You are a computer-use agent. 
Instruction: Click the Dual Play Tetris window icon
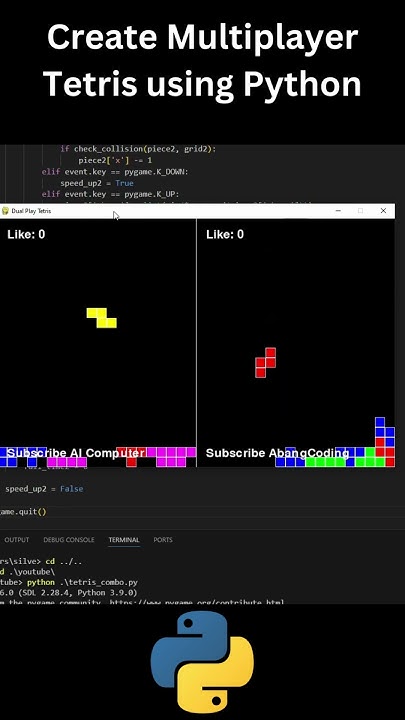6,211
